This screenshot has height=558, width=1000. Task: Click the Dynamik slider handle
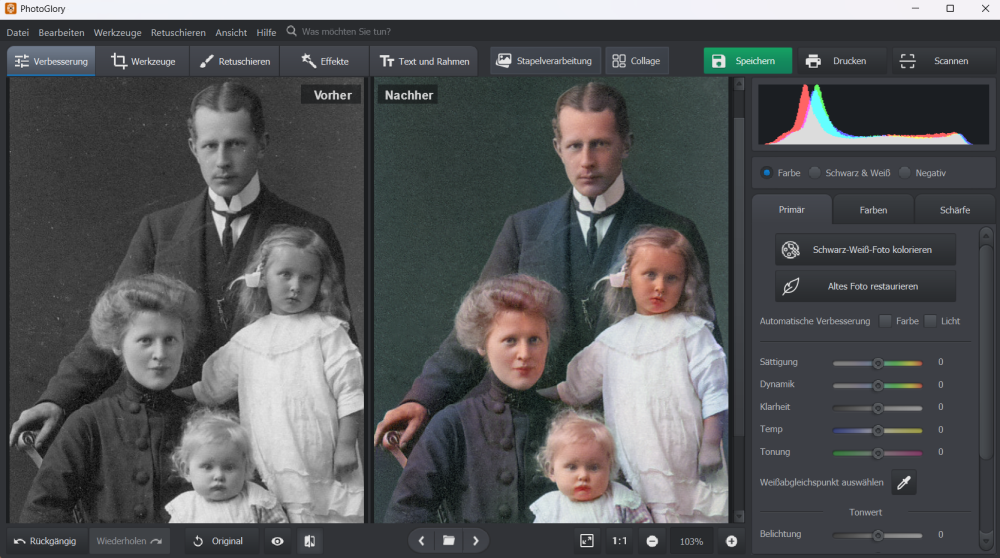pos(878,385)
